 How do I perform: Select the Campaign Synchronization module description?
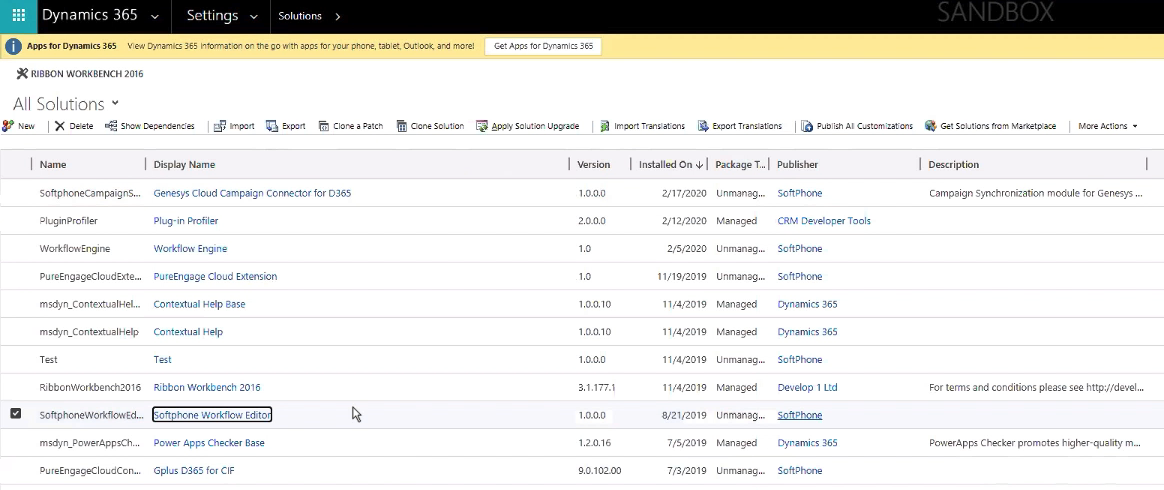tap(1036, 193)
